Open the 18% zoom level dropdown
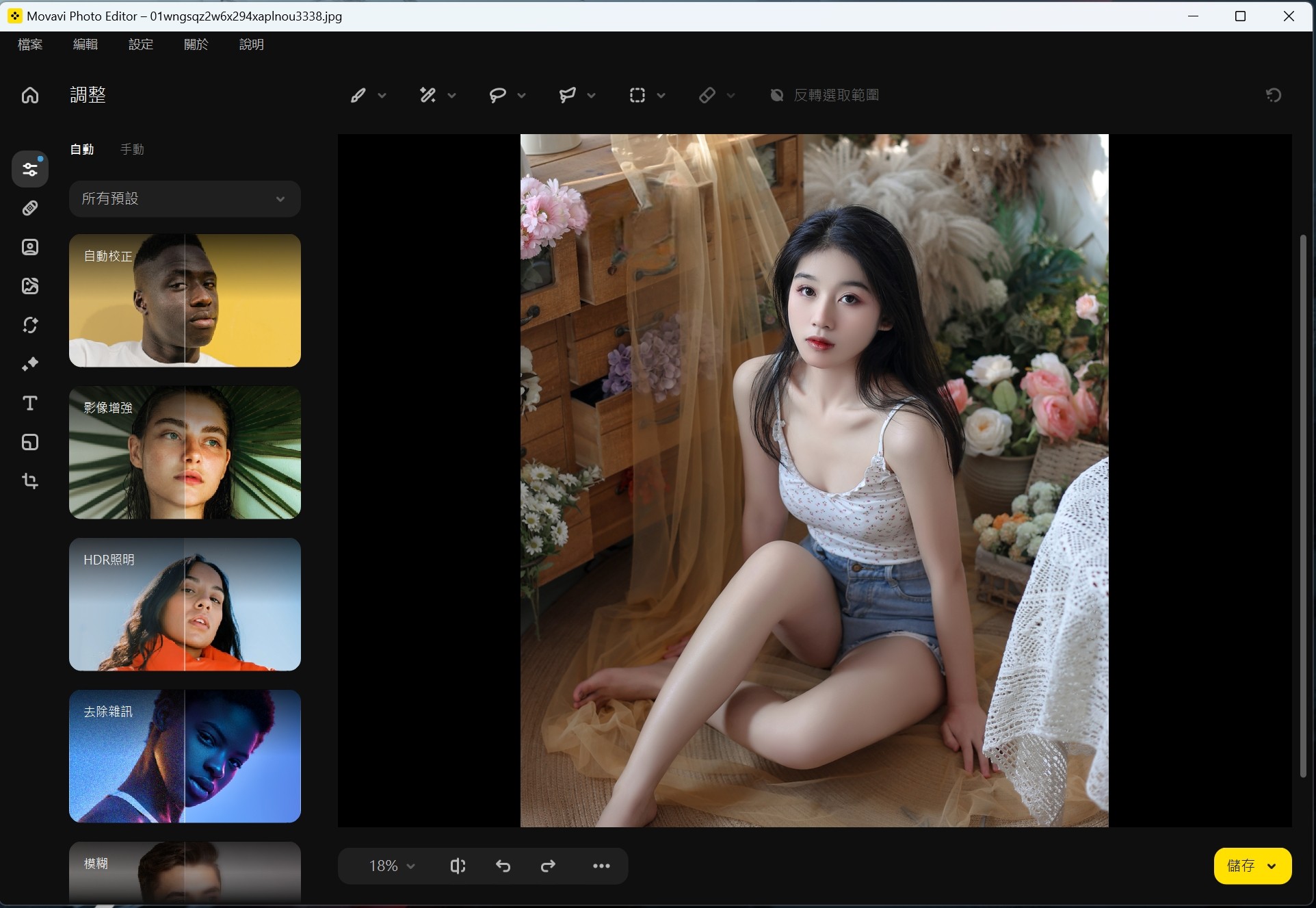1316x908 pixels. click(x=392, y=866)
